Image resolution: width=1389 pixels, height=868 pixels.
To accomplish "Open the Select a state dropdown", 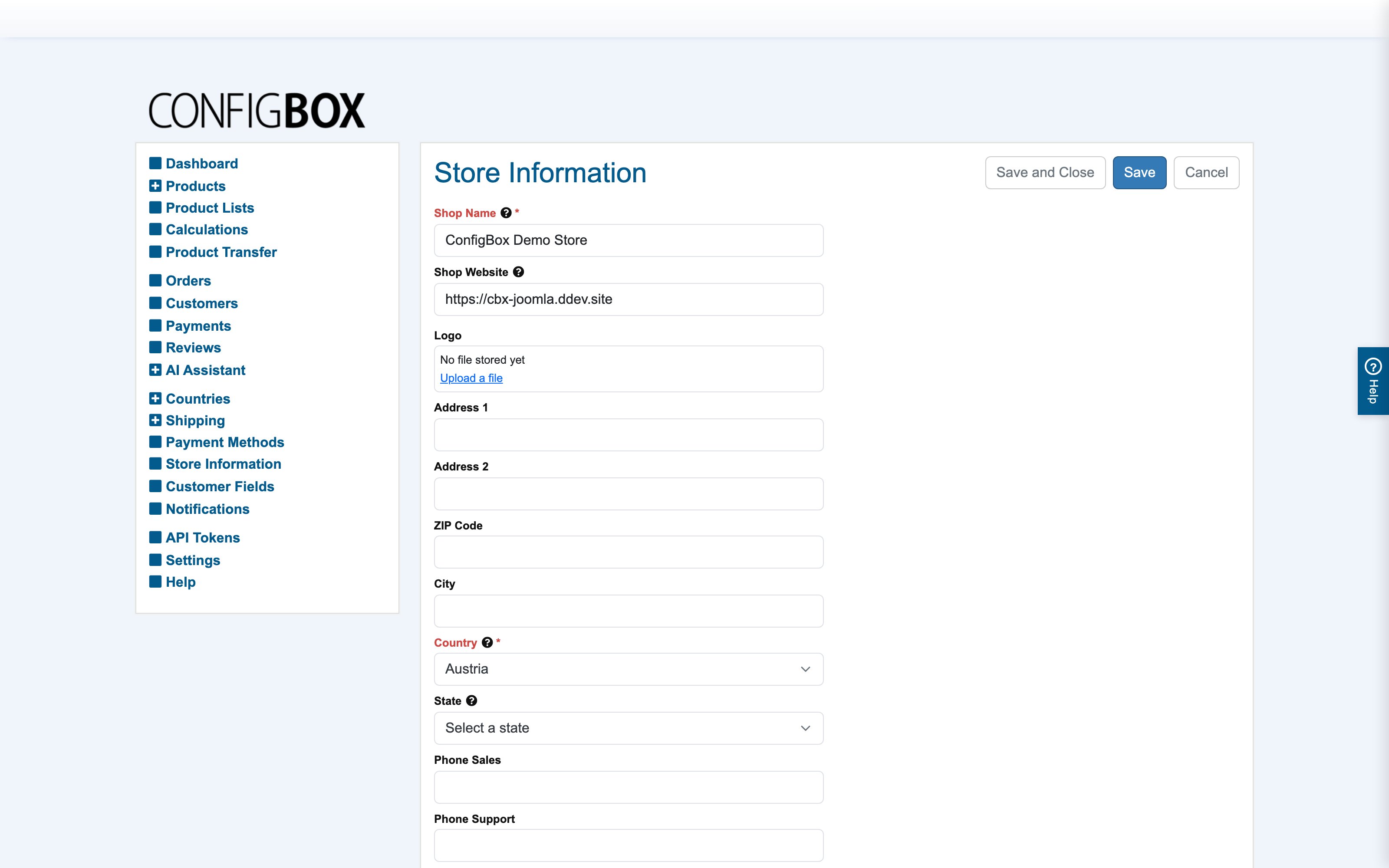I will [629, 728].
